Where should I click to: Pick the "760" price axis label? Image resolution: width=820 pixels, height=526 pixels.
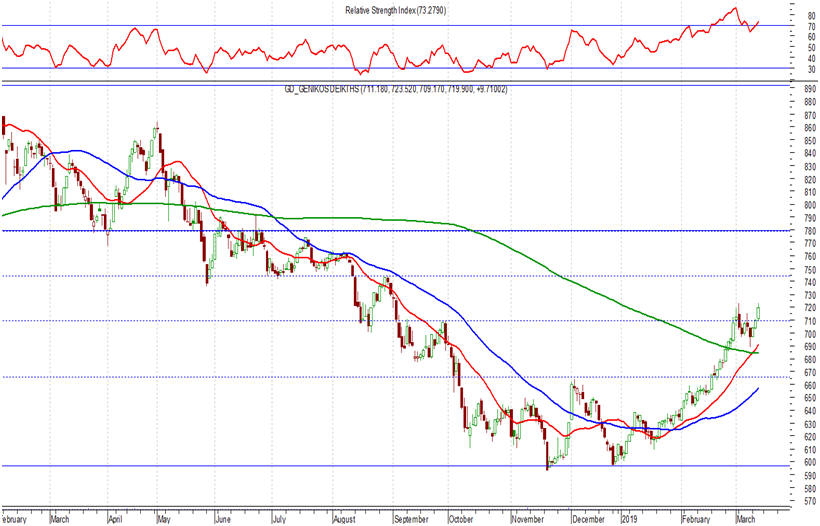click(x=810, y=256)
